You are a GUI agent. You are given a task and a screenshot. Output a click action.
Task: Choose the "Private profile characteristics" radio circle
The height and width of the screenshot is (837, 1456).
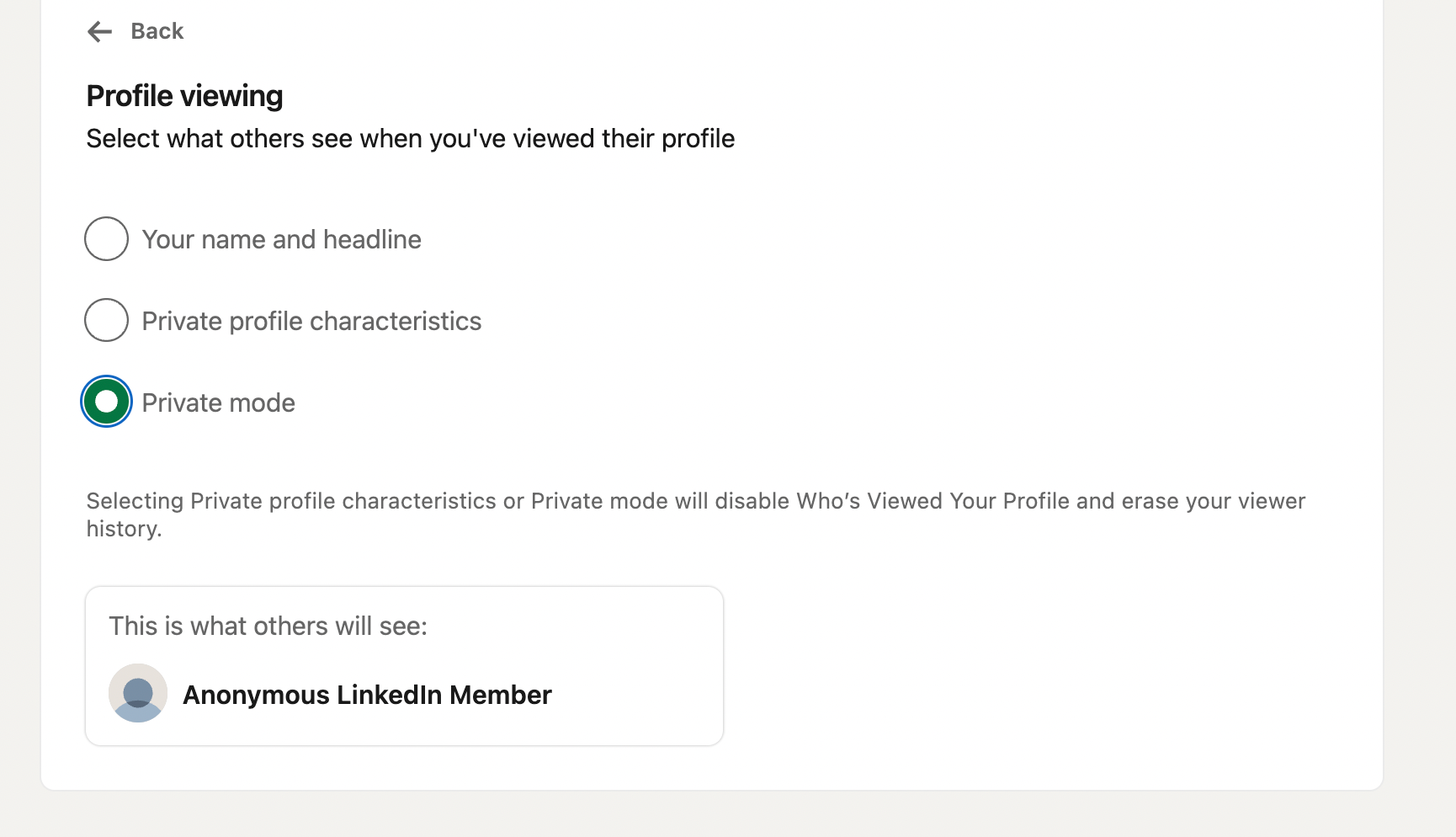pos(106,320)
